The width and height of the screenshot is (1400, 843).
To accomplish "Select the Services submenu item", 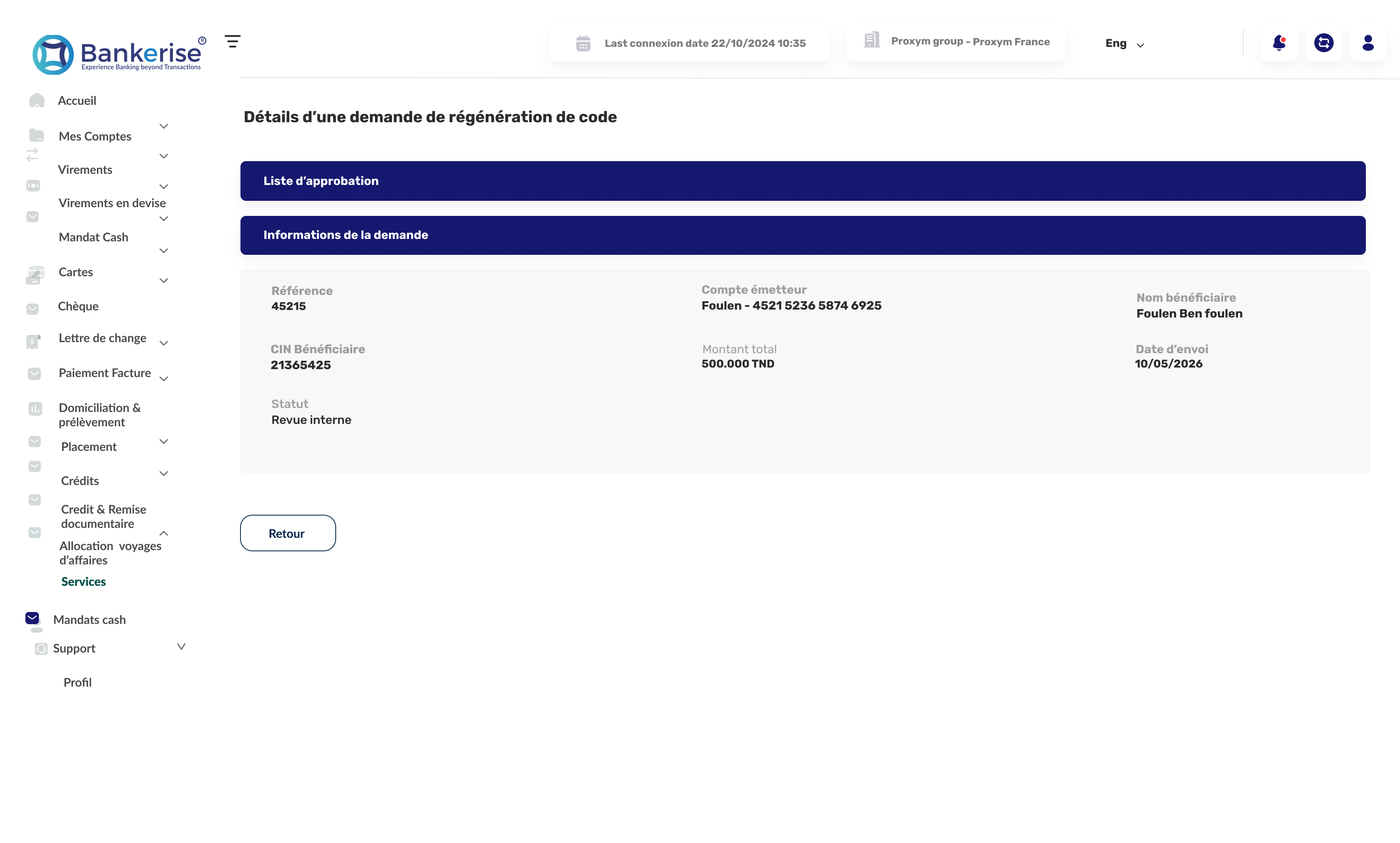I will pyautogui.click(x=83, y=582).
